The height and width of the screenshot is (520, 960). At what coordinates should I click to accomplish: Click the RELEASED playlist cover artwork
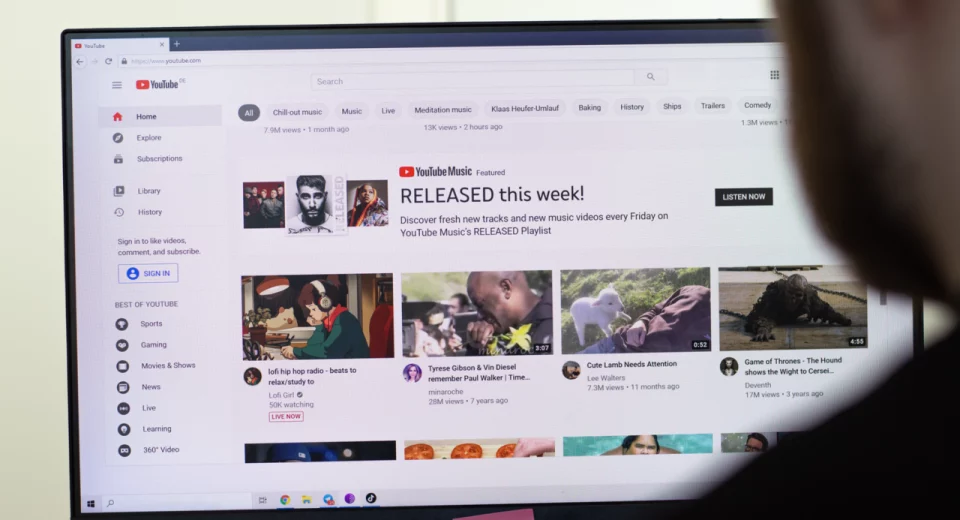pos(315,204)
